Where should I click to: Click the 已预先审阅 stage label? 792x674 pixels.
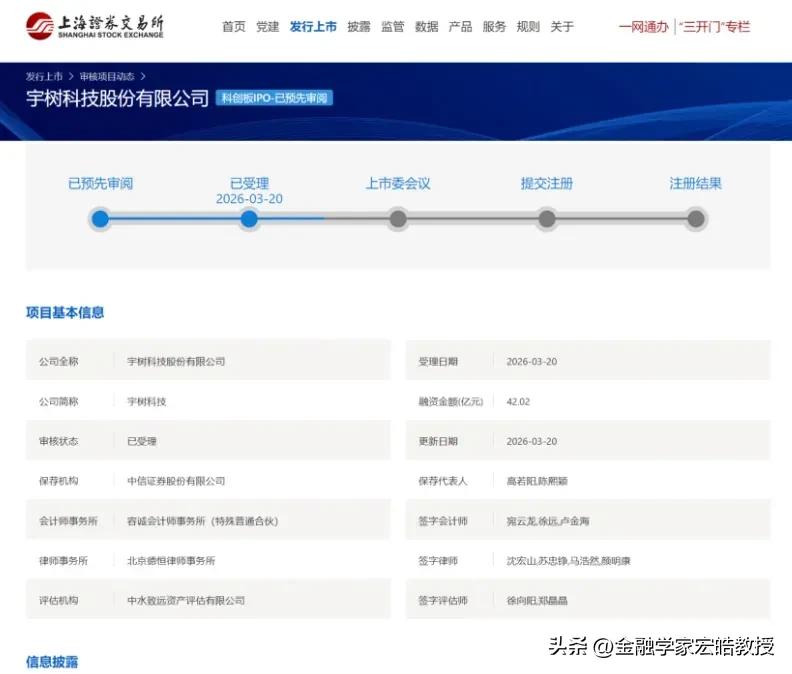click(101, 183)
